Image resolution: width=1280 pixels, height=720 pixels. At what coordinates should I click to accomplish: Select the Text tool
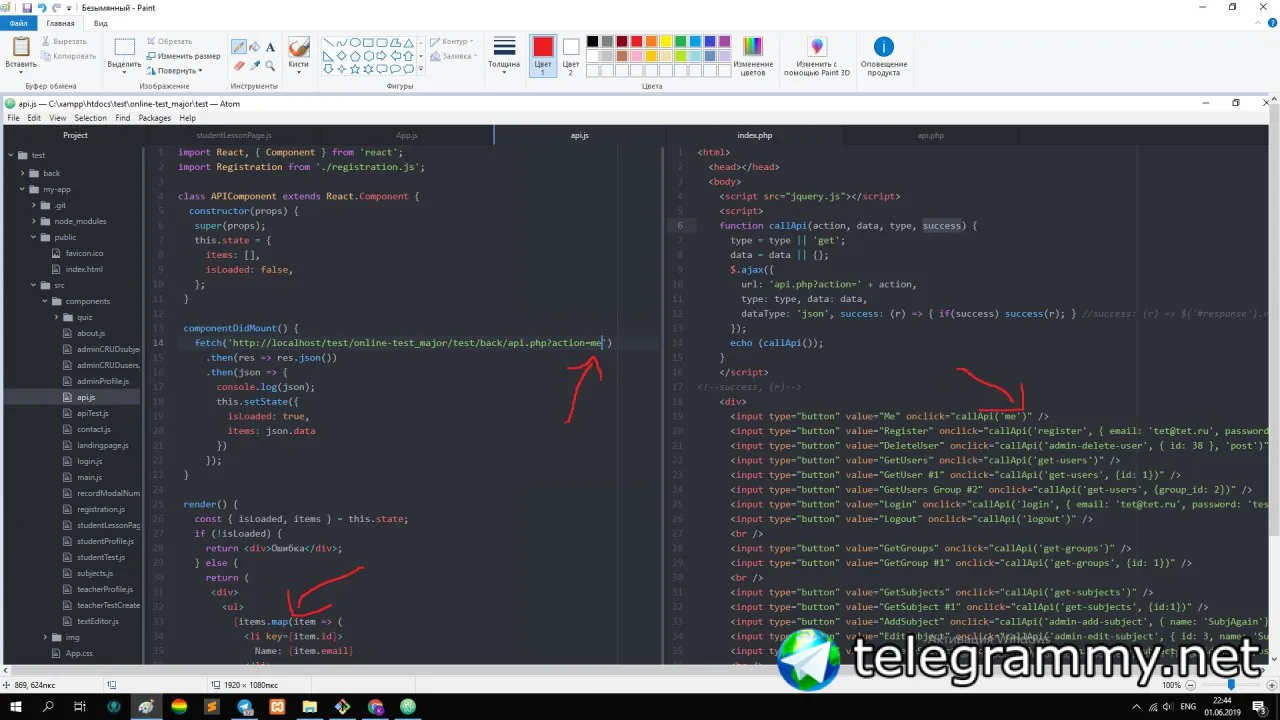(271, 47)
